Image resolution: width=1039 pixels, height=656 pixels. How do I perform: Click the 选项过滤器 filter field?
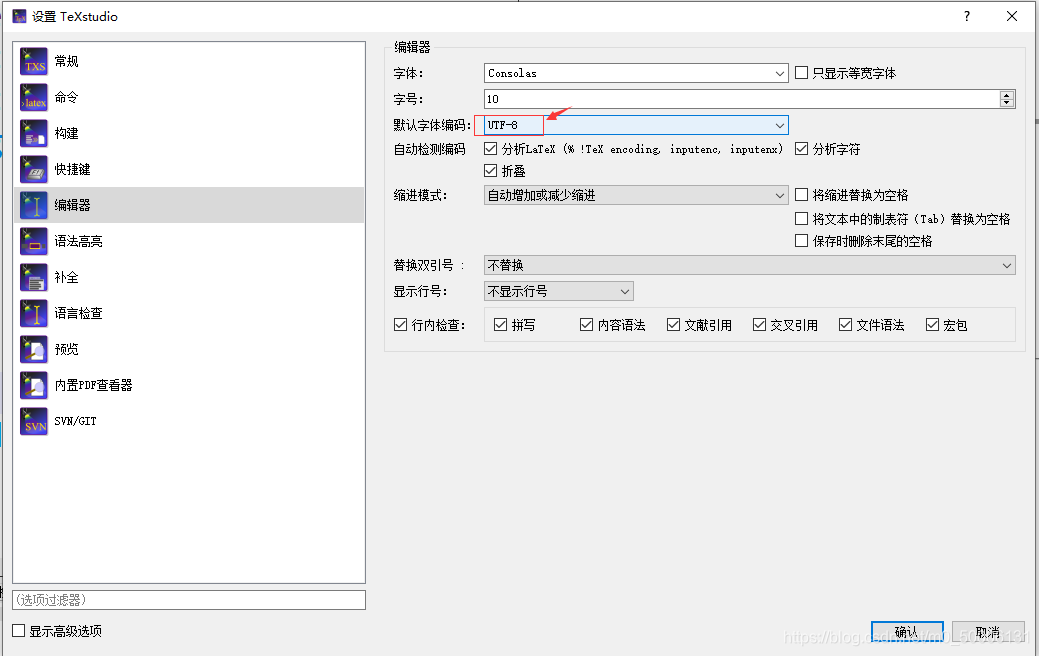coord(189,600)
